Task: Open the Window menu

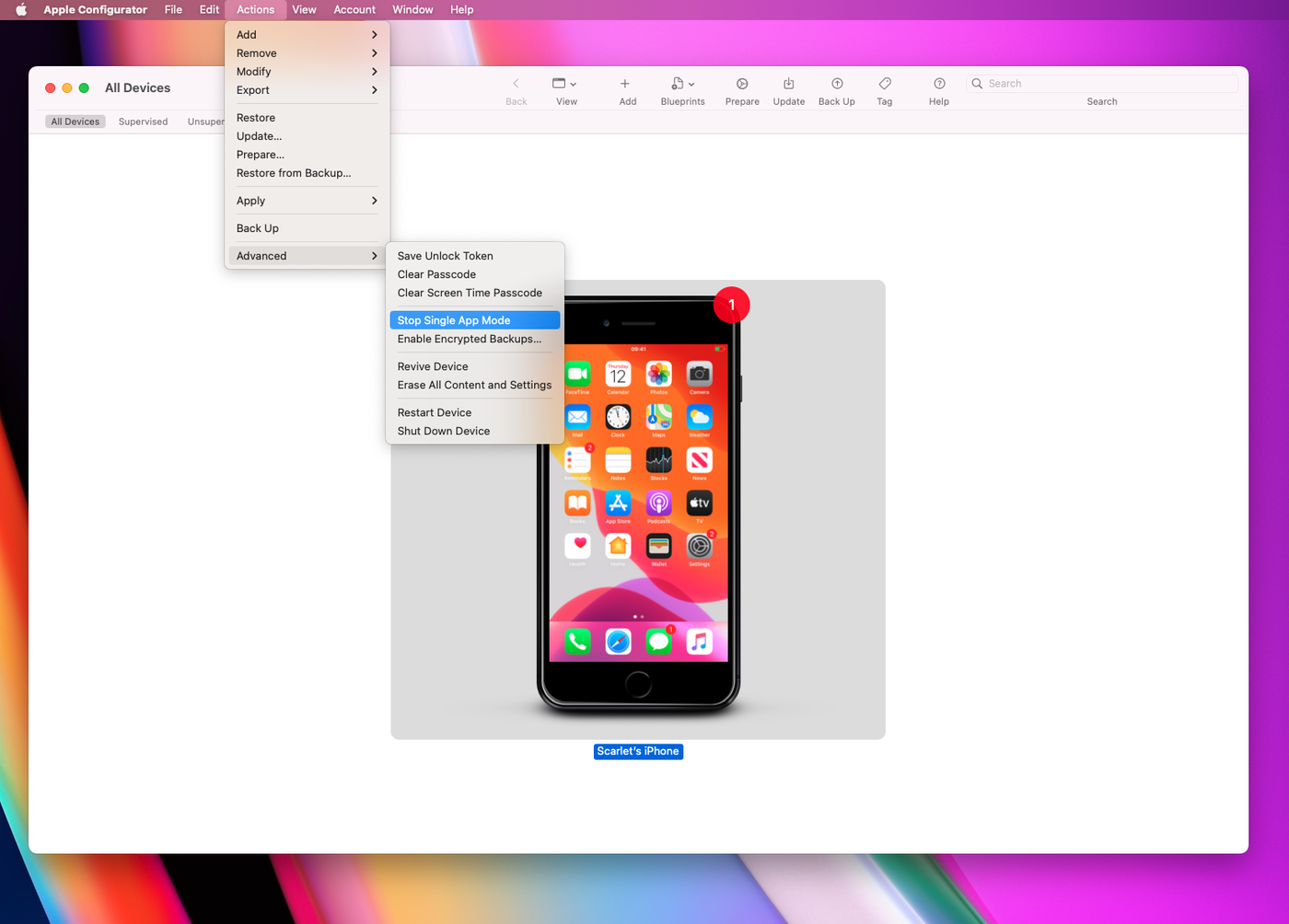Action: [x=412, y=9]
